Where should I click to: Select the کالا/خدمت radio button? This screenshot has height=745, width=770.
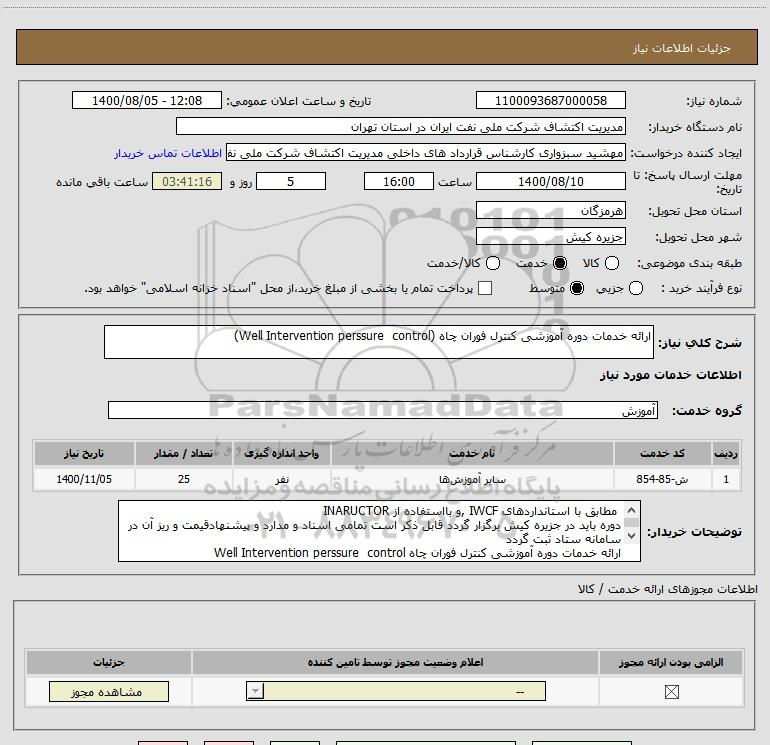point(493,263)
